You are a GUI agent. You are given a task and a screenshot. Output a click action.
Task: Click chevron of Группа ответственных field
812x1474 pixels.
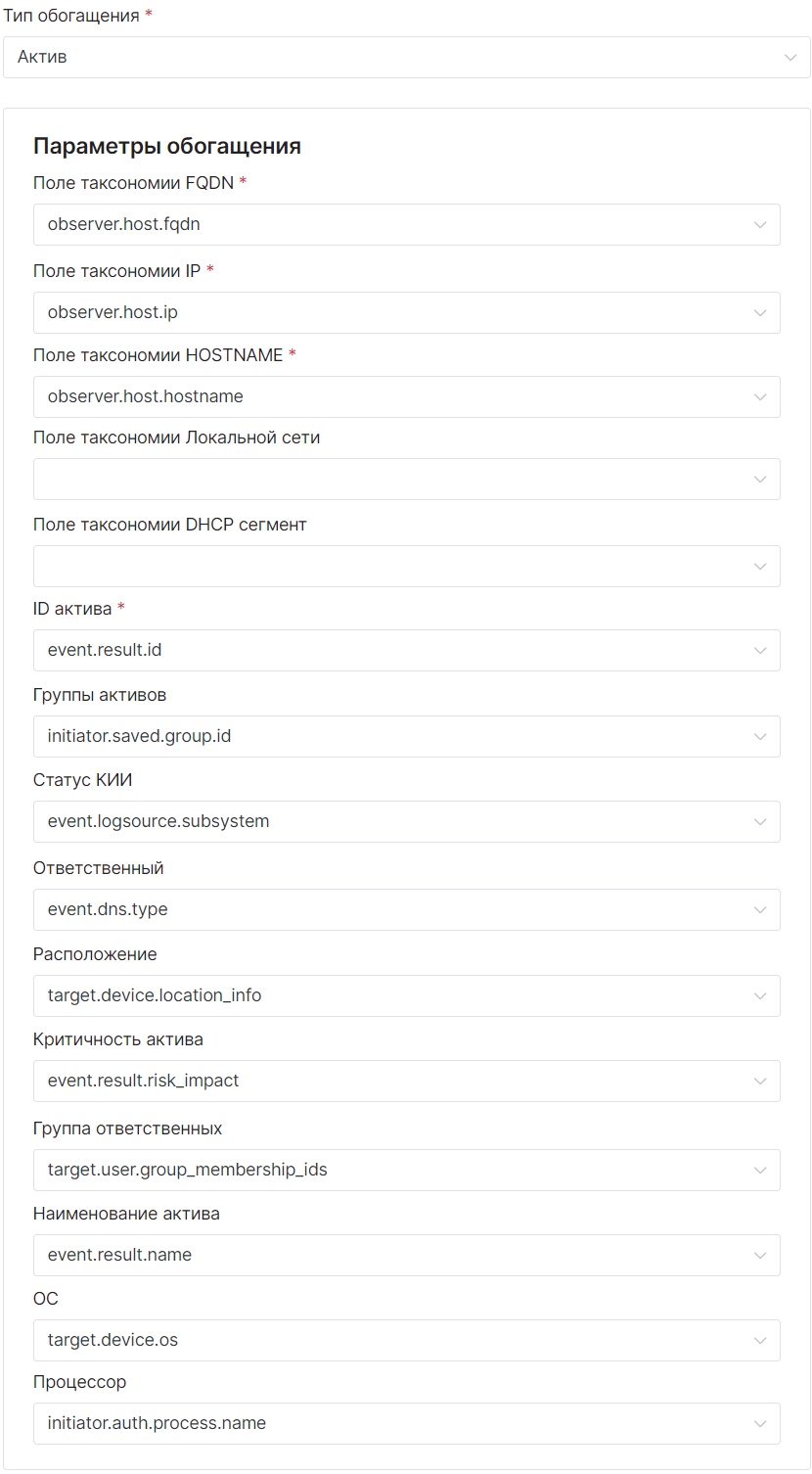760,1171
